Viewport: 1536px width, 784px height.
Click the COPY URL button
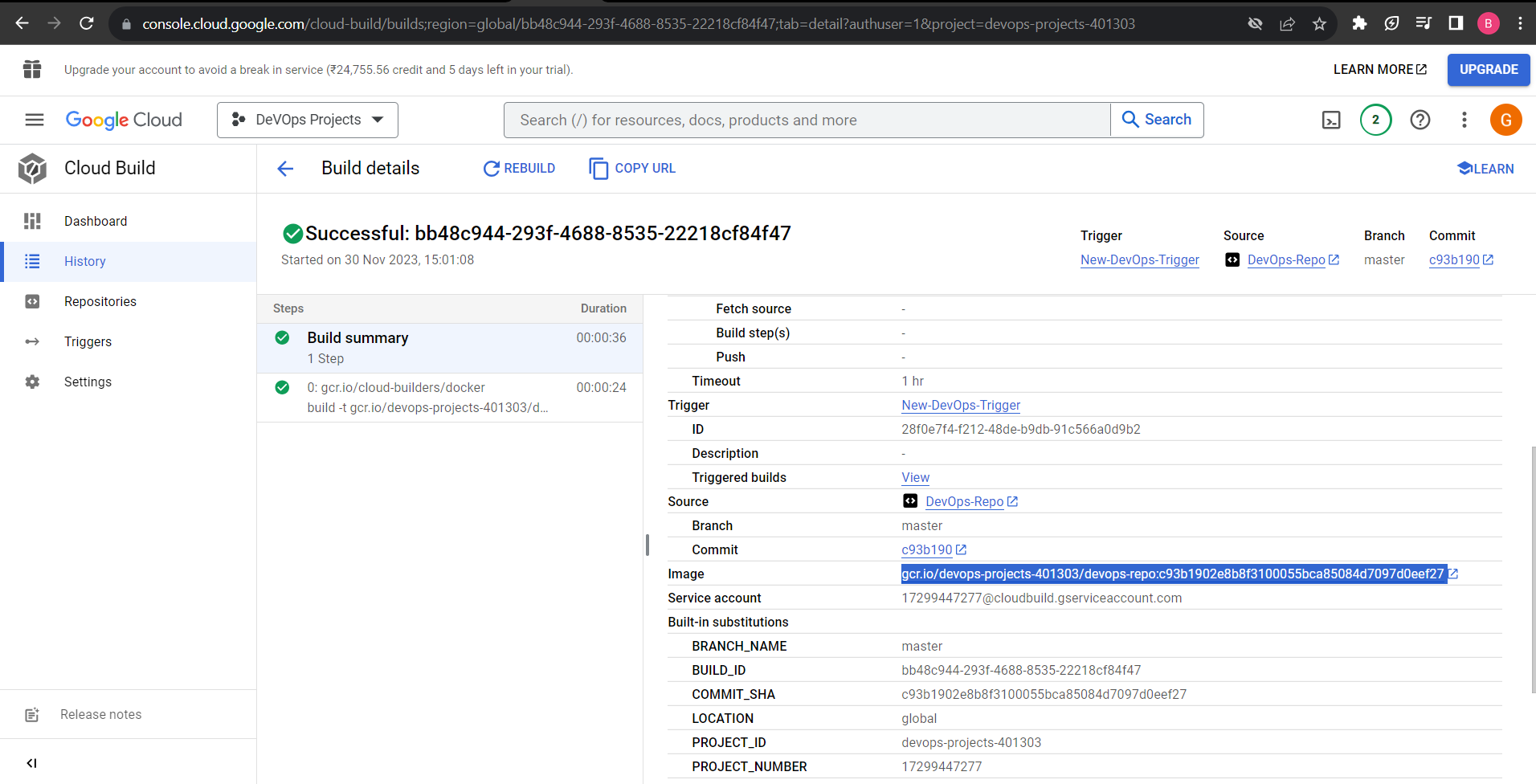(632, 169)
